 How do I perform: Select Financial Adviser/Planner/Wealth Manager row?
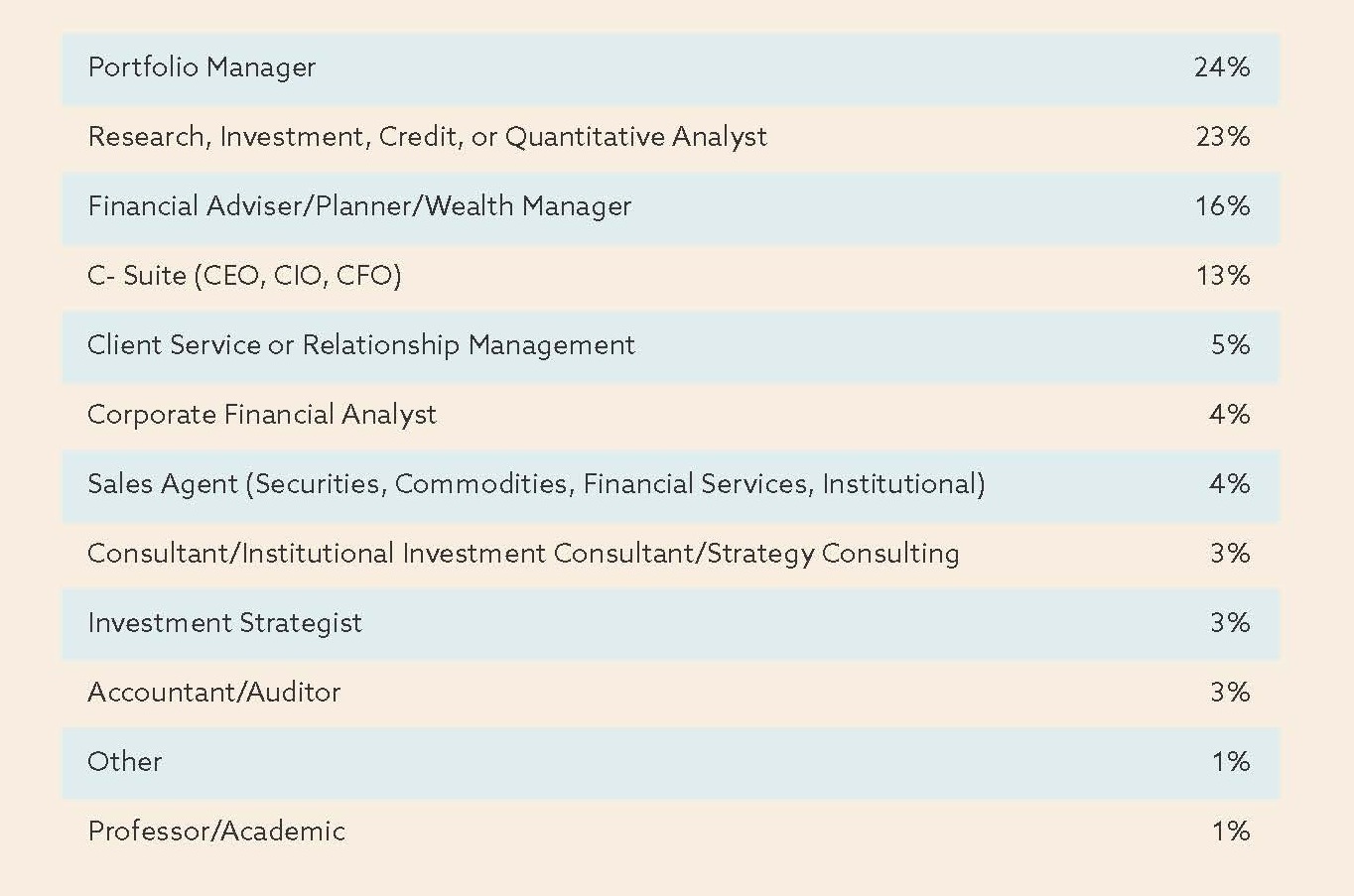pyautogui.click(x=671, y=207)
